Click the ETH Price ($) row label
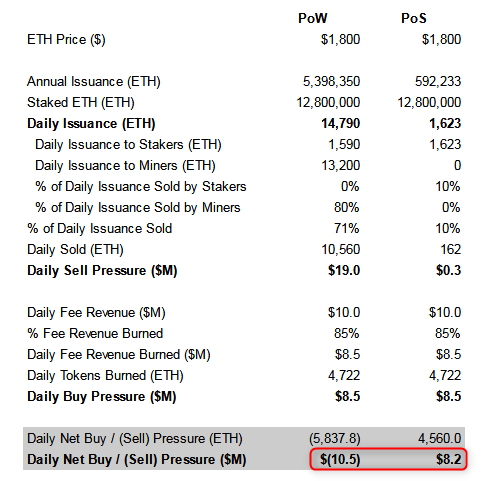 coord(66,40)
